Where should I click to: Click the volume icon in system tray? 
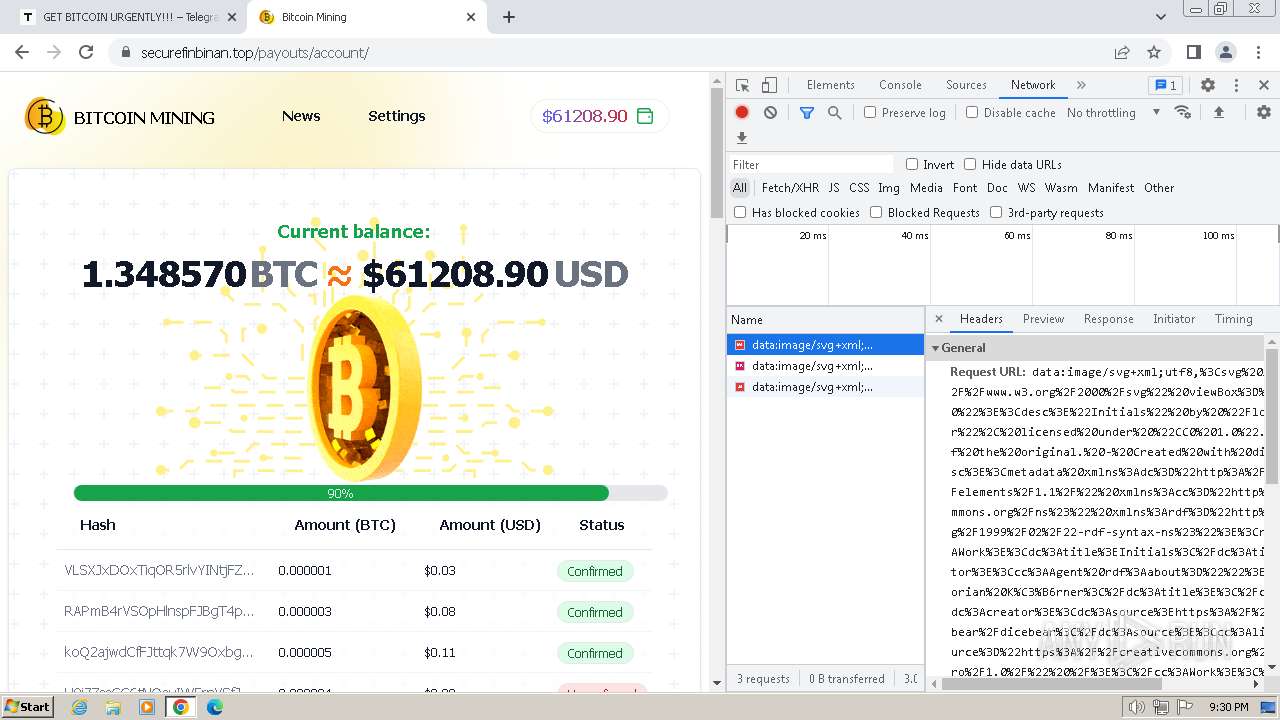click(1136, 707)
